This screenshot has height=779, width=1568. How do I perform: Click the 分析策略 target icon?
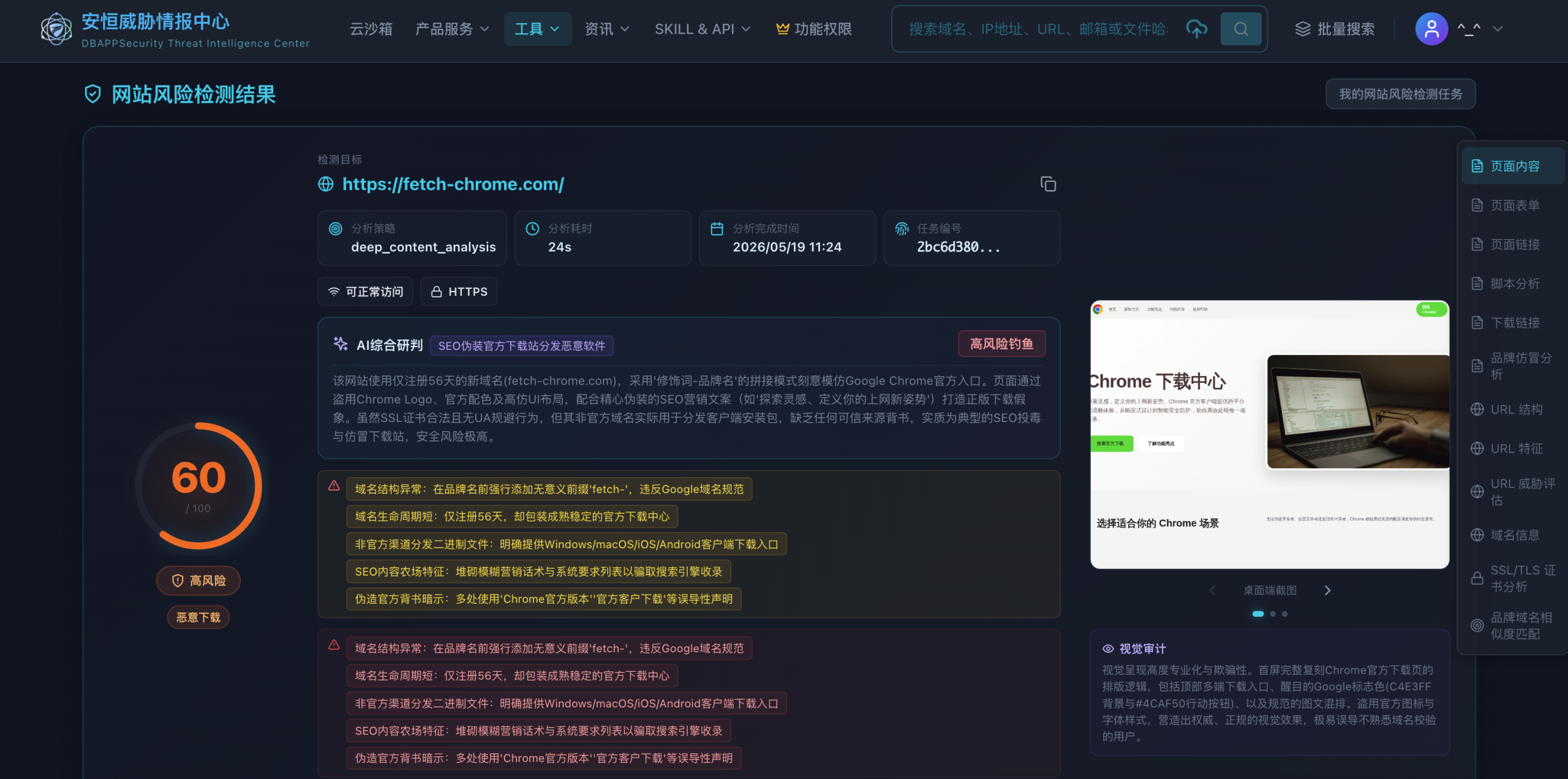336,228
